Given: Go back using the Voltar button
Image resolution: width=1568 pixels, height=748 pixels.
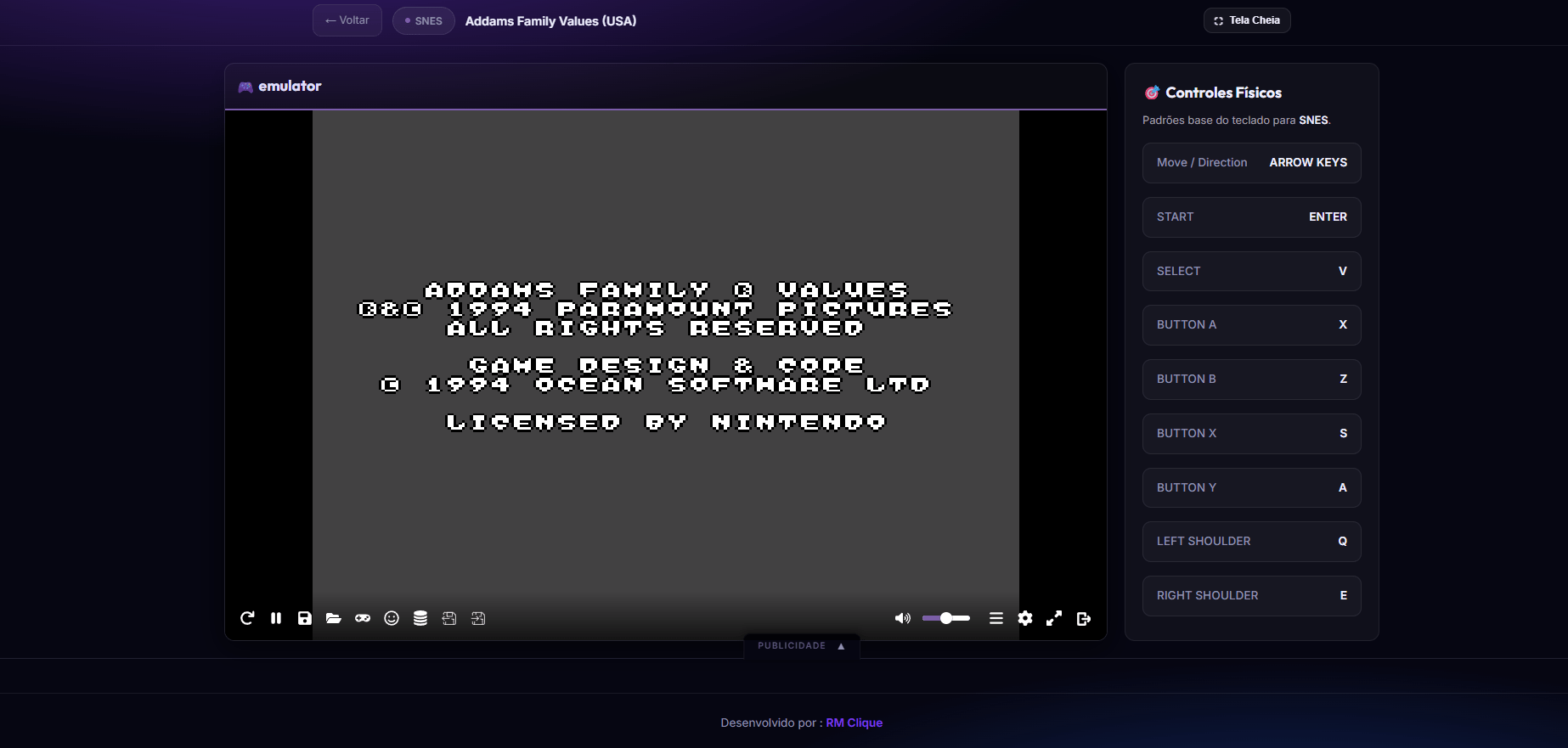Looking at the screenshot, I should 347,20.
